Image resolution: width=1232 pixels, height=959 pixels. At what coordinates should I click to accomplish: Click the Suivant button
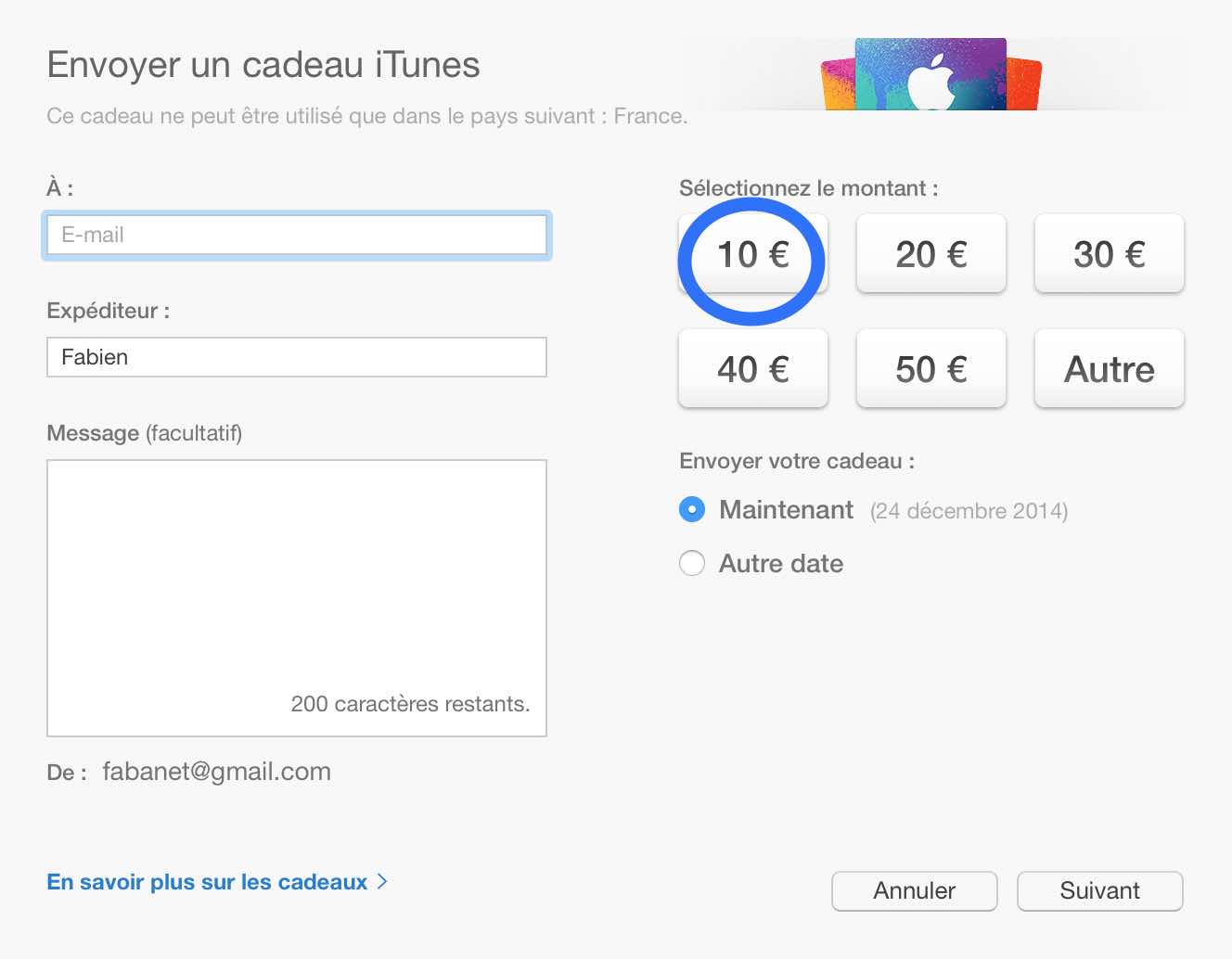coord(1100,891)
